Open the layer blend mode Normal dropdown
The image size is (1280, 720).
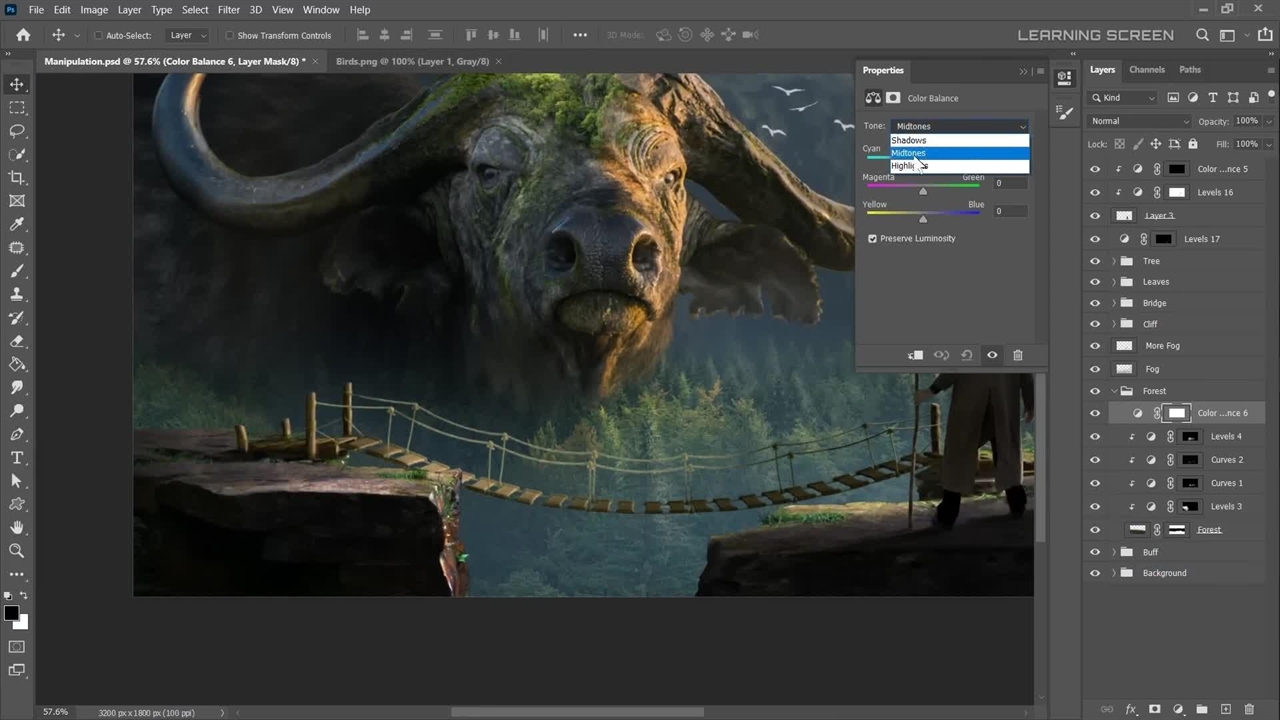click(1139, 121)
